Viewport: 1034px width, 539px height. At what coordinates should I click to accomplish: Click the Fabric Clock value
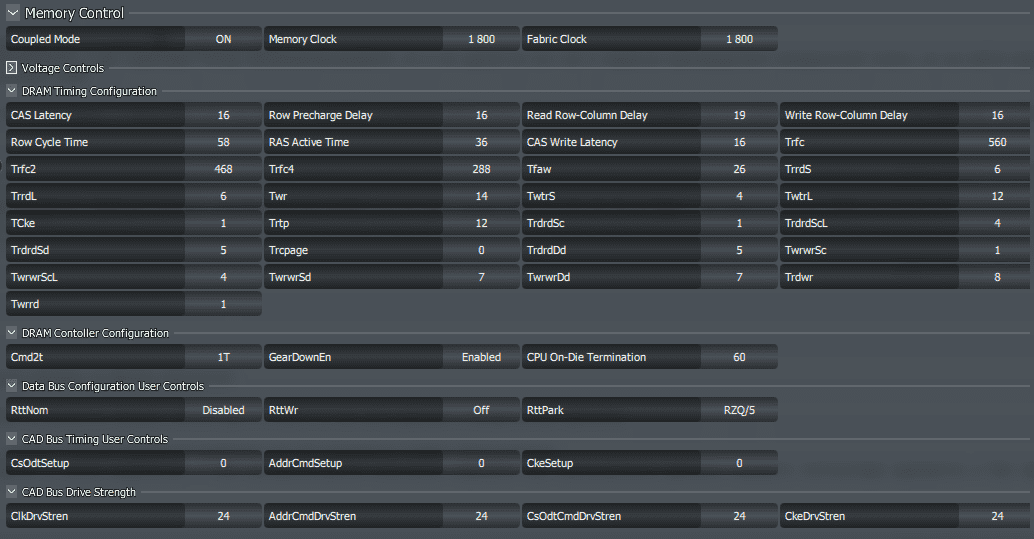point(739,39)
